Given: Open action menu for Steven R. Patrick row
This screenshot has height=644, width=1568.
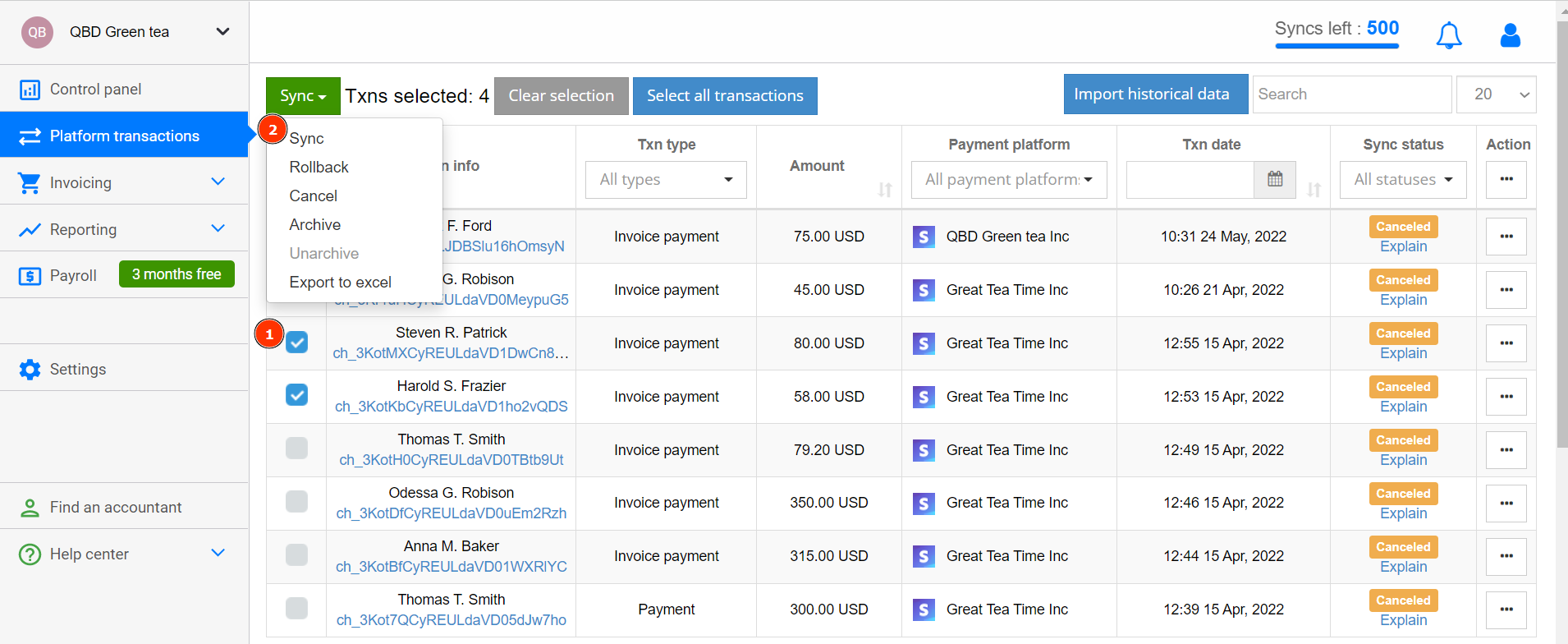Looking at the screenshot, I should point(1506,343).
